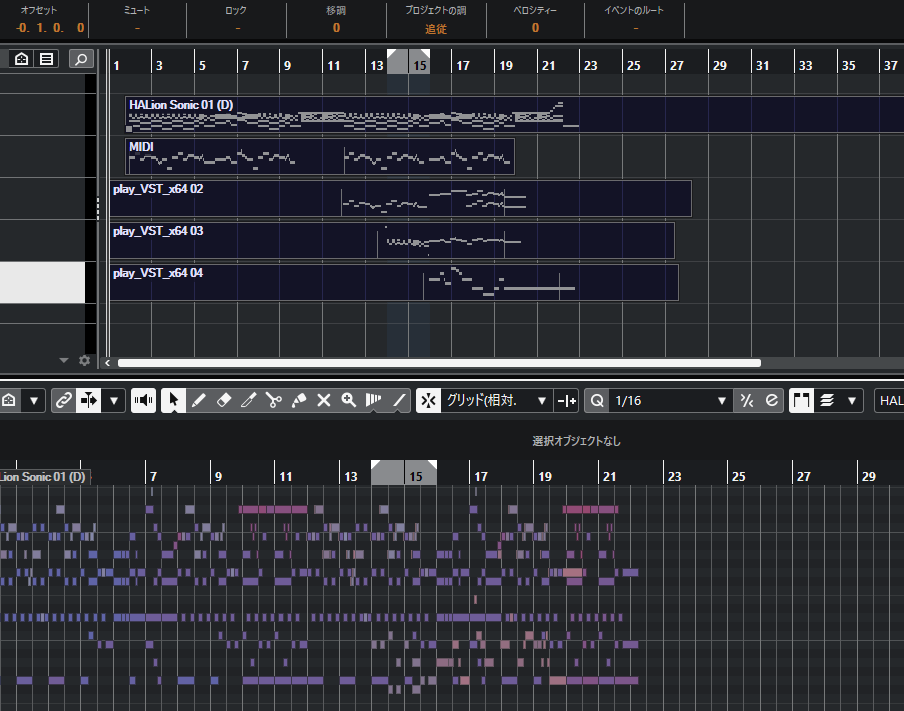Select the Split scissors tool

tap(274, 400)
